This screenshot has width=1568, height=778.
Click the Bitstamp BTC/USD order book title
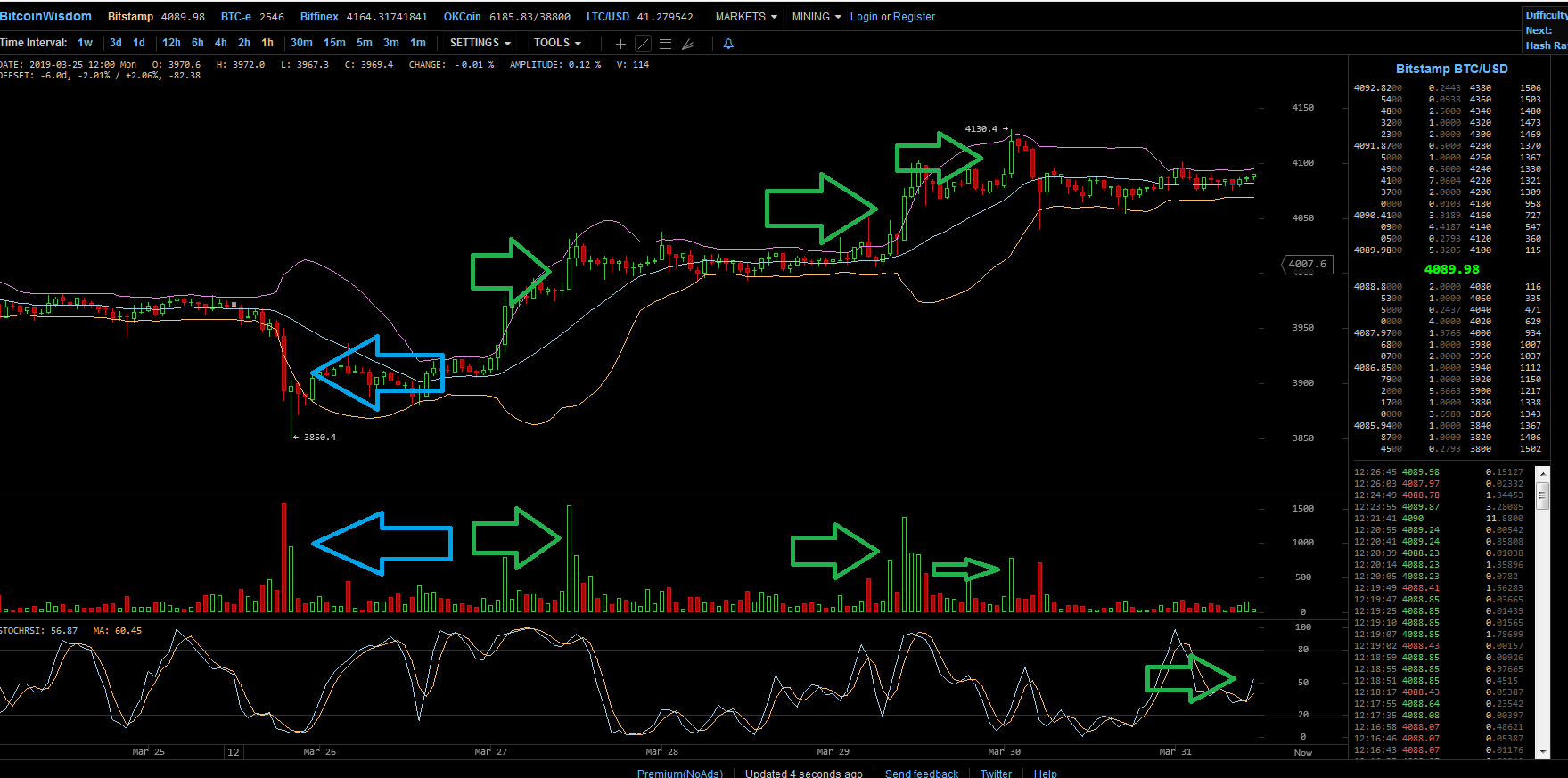click(x=1451, y=69)
